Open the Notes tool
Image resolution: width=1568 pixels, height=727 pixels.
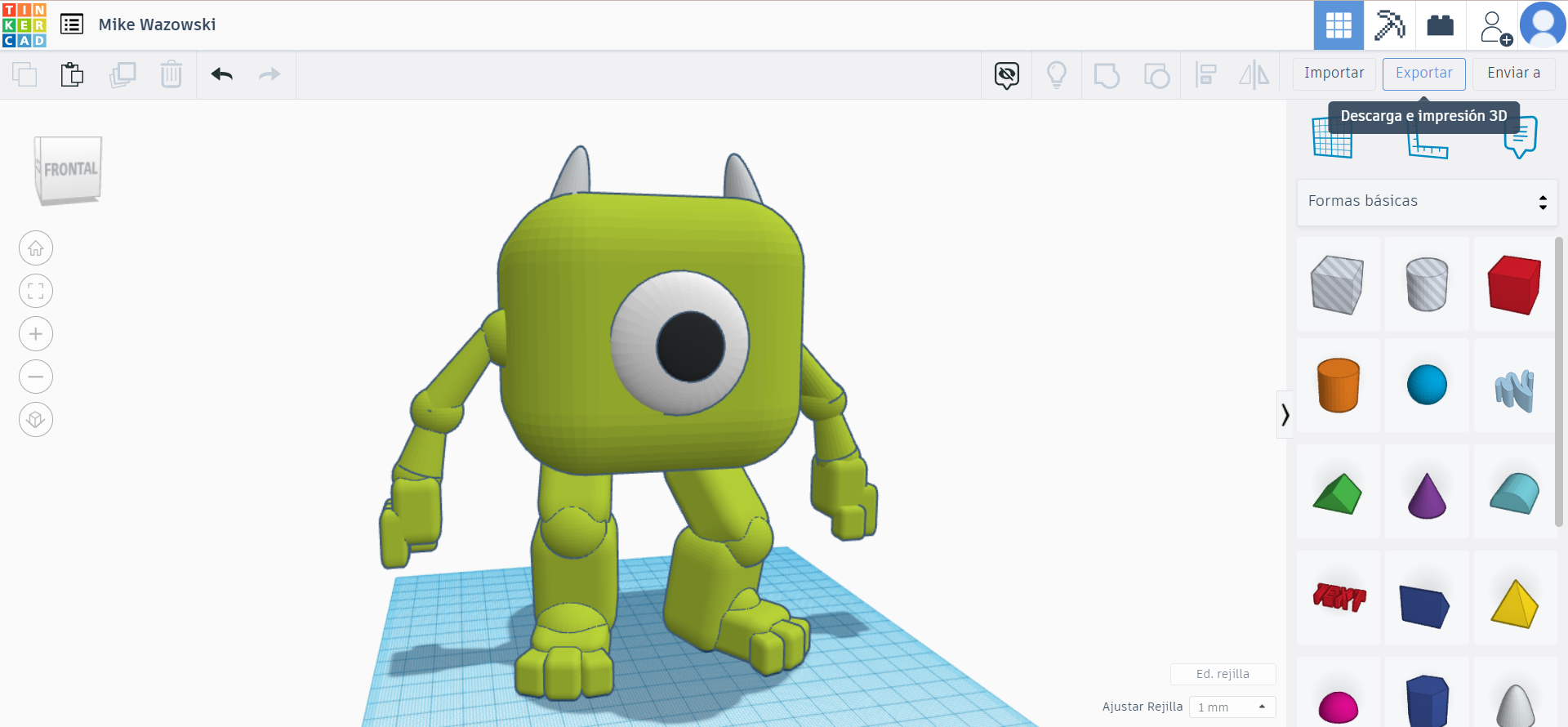1521,136
